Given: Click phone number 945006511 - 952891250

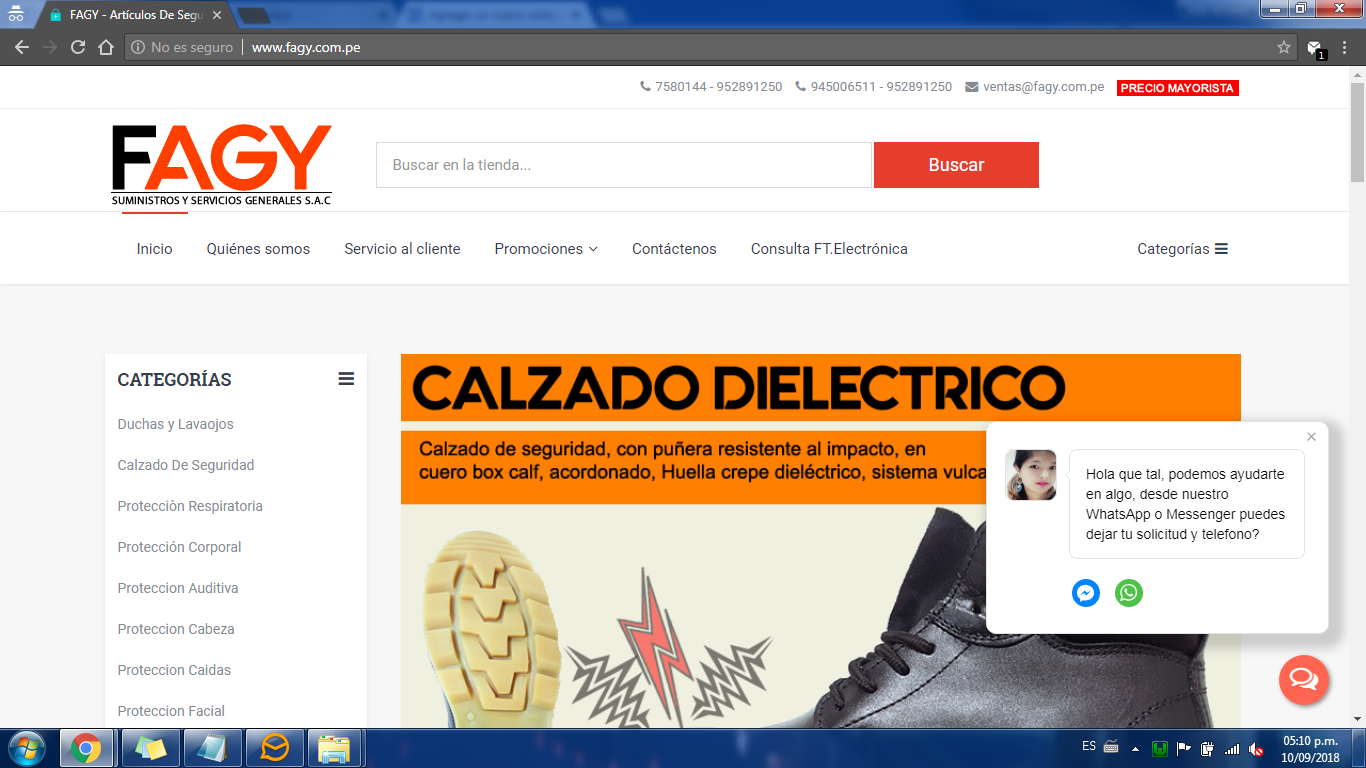Looking at the screenshot, I should click(x=873, y=87).
